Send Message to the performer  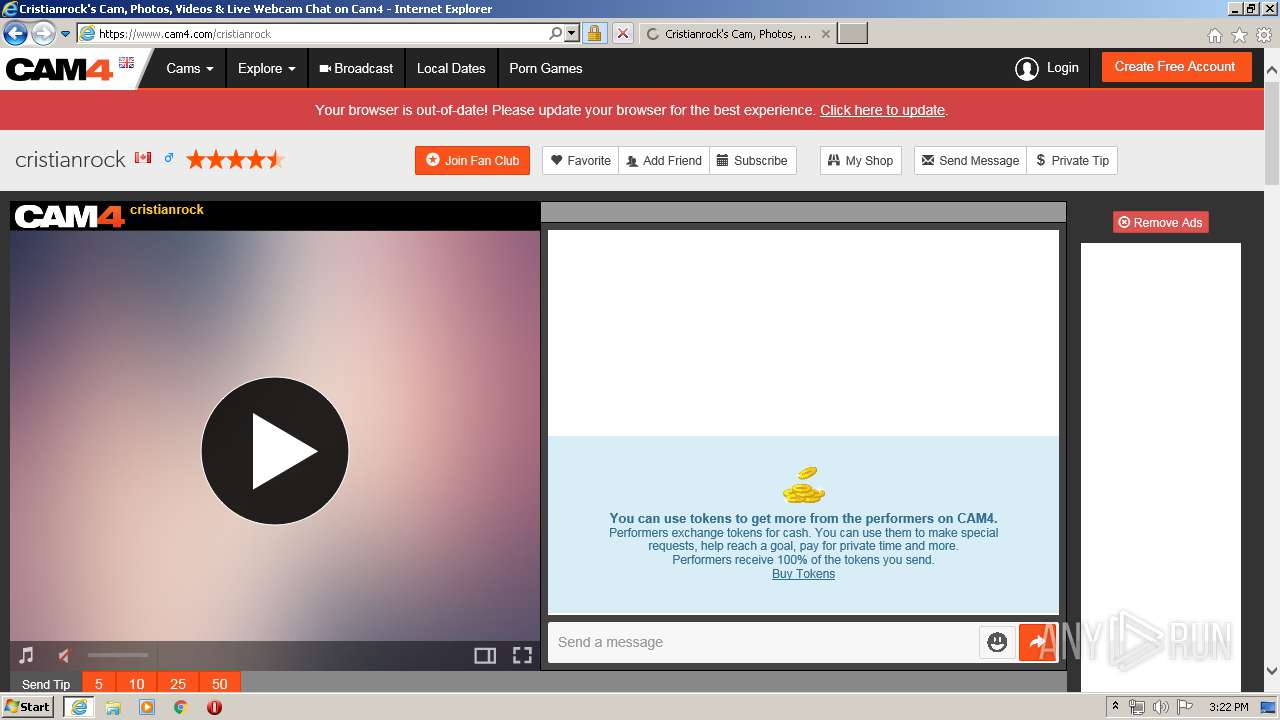970,160
